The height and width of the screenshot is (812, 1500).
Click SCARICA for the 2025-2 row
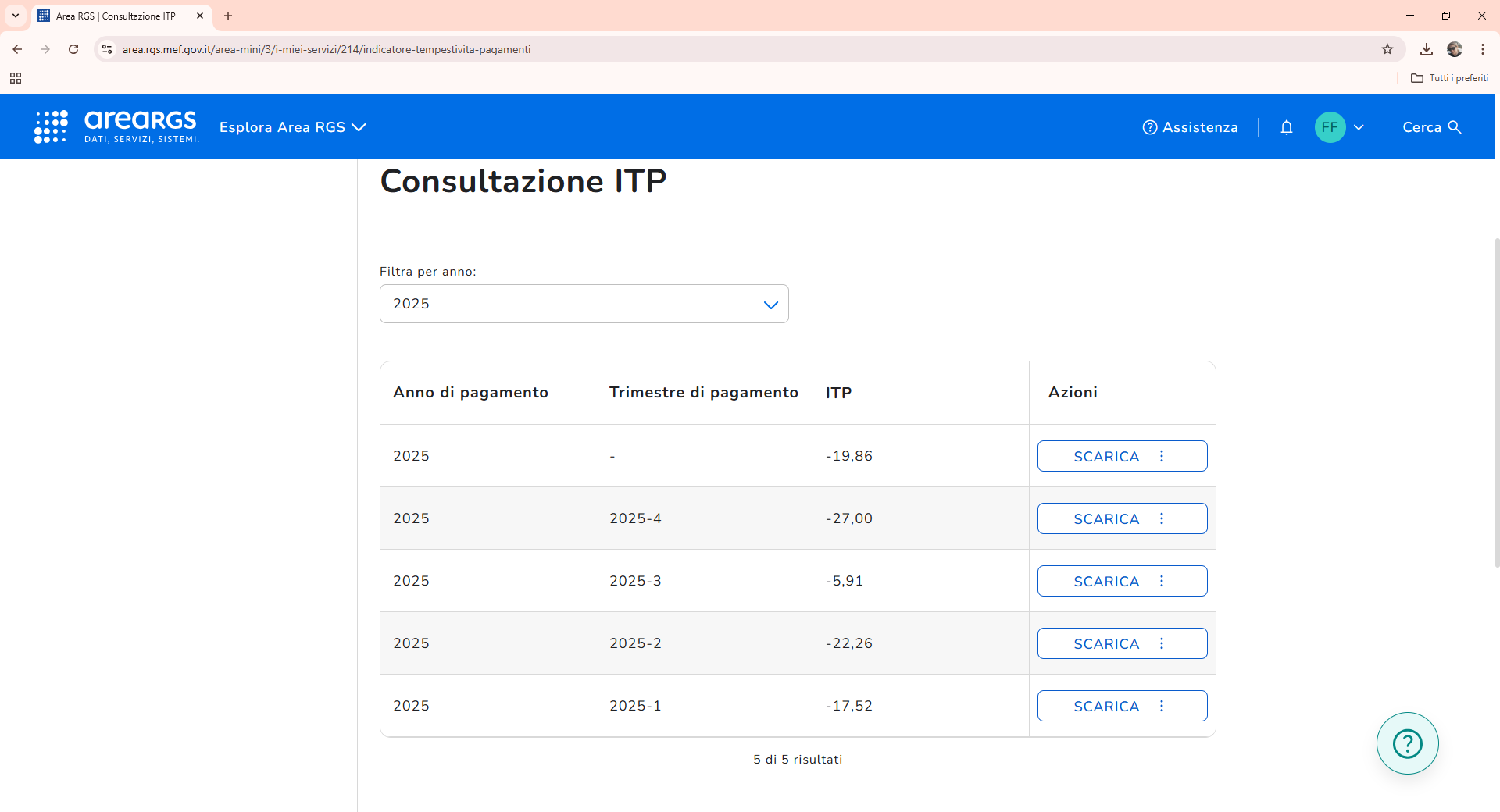pos(1105,643)
